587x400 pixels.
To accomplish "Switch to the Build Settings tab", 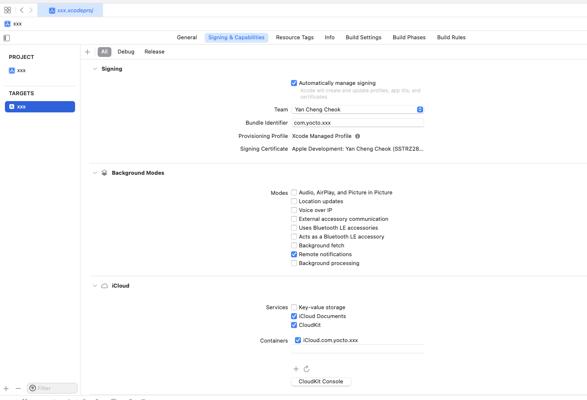I will coord(363,37).
